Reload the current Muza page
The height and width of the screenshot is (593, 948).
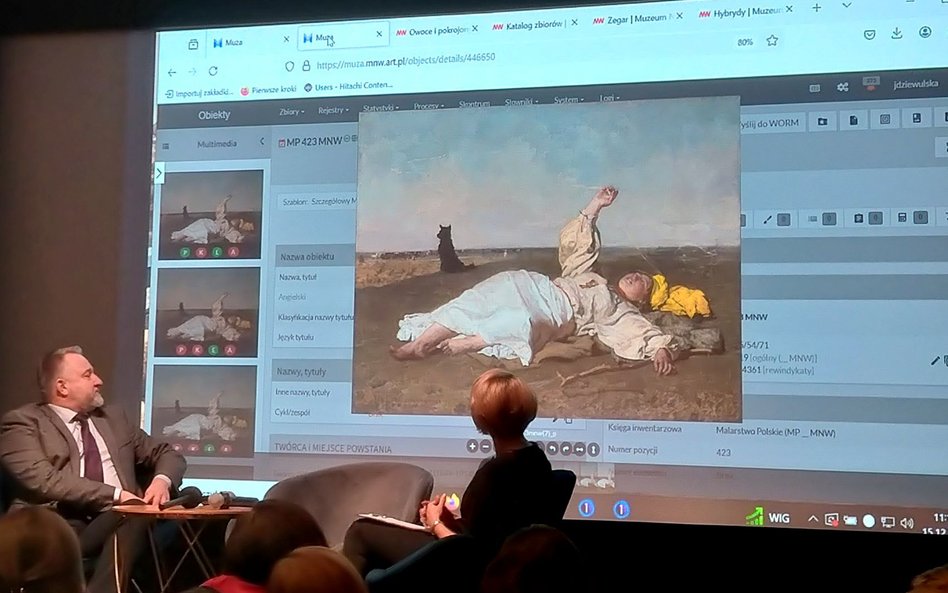click(x=213, y=71)
